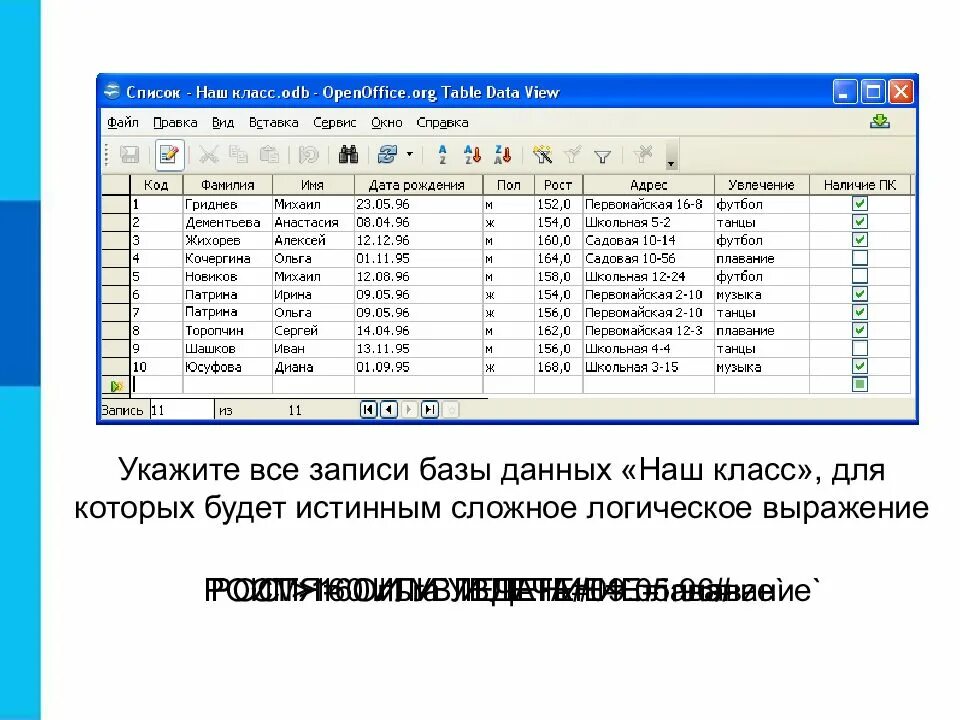Click the Paste clipboard icon
The image size is (960, 720).
tap(269, 155)
